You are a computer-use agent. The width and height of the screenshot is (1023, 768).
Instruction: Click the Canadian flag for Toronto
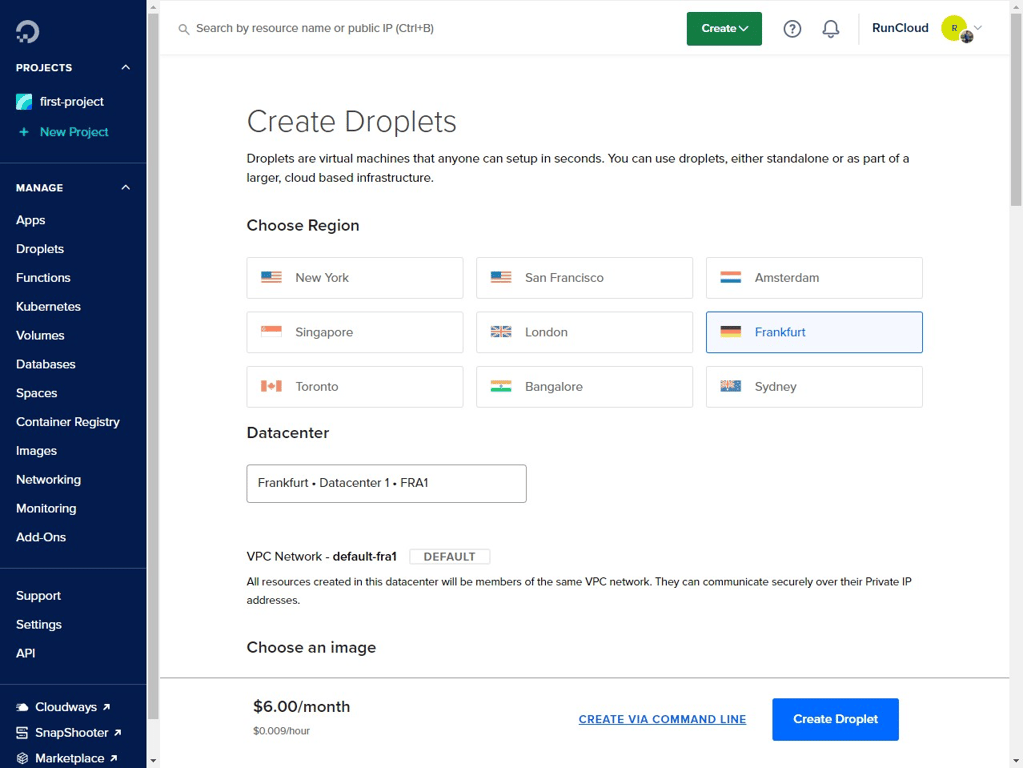click(271, 386)
